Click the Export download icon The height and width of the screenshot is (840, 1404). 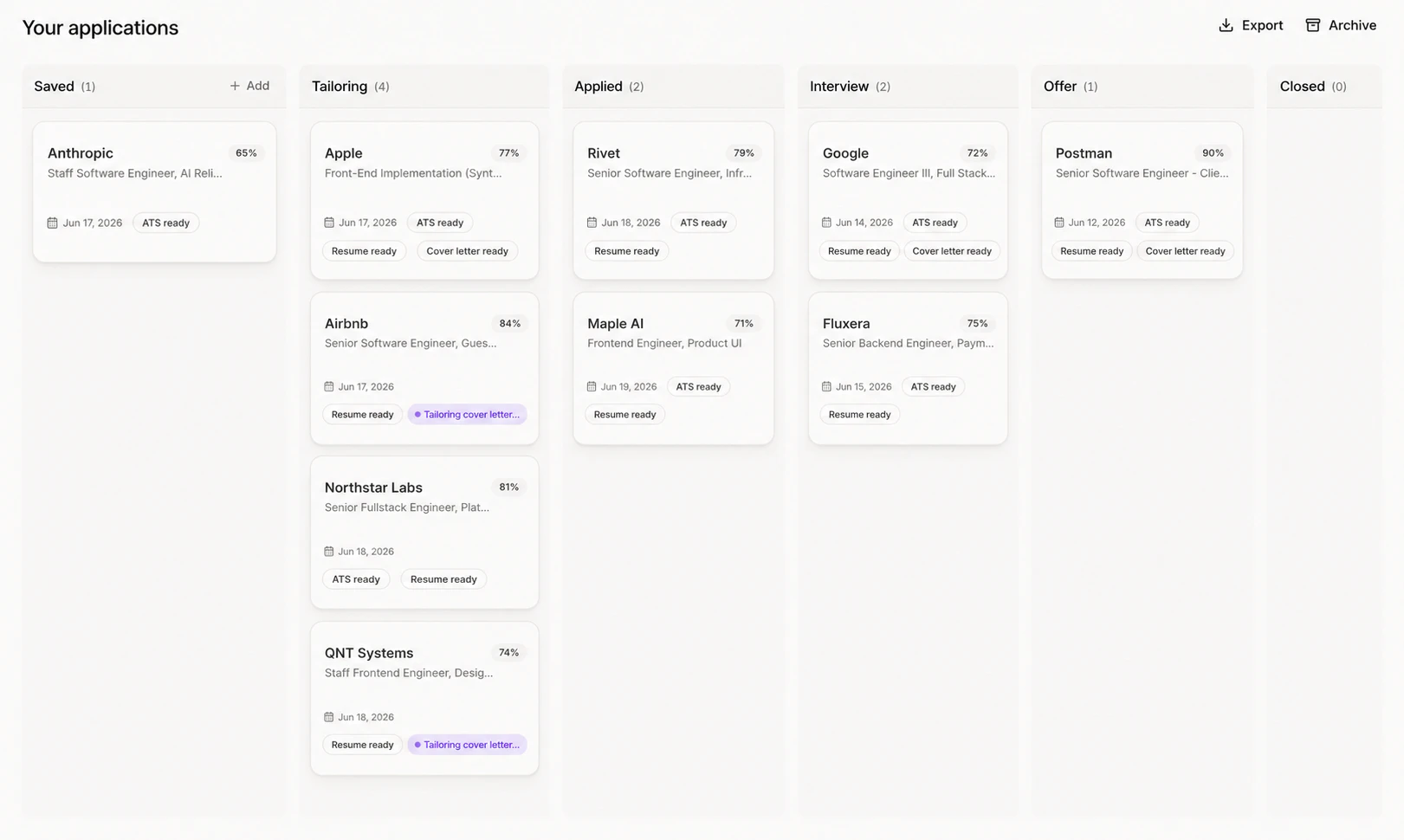click(1226, 25)
